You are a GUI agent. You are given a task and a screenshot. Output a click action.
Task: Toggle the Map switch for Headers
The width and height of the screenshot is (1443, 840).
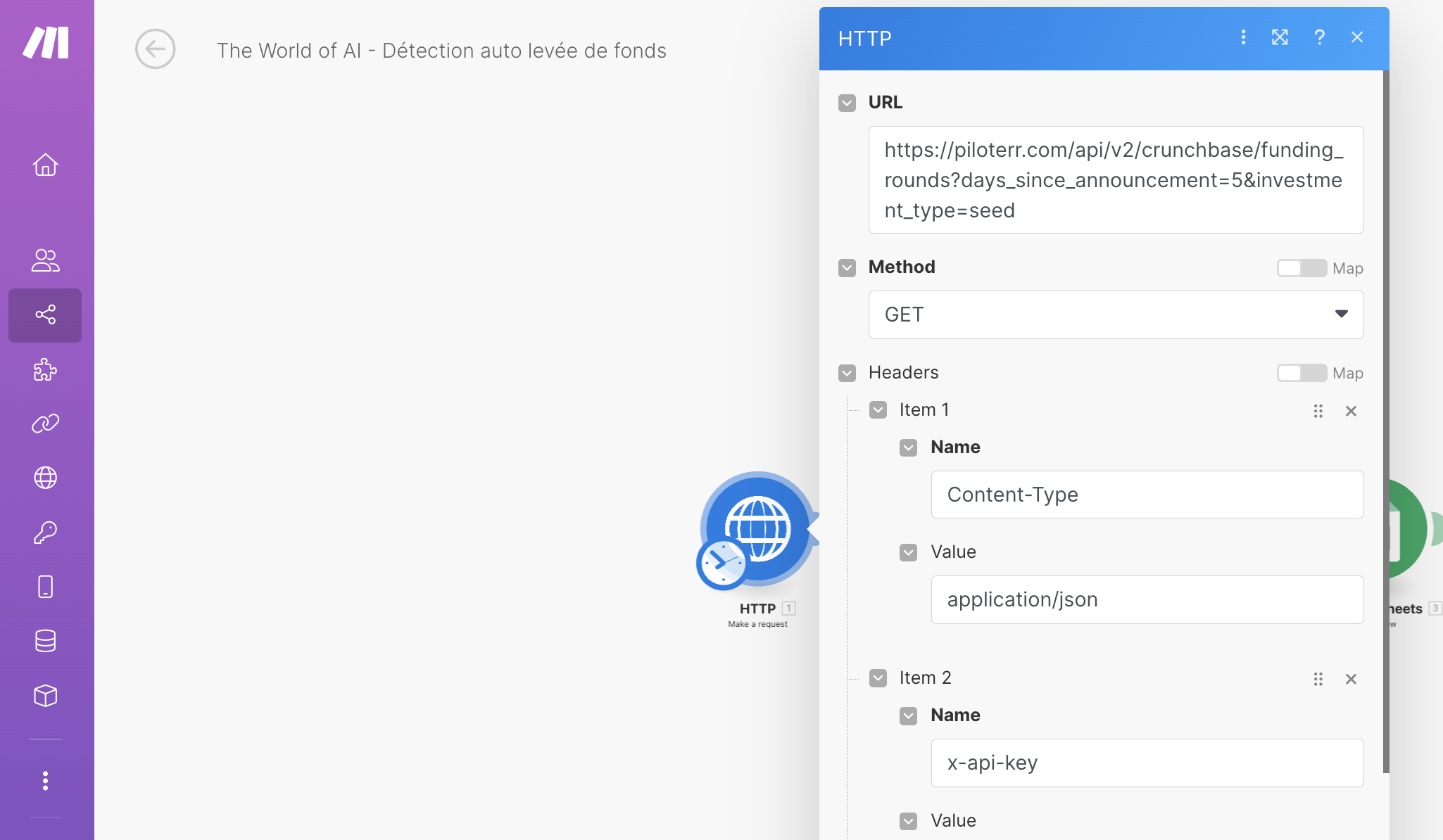(x=1301, y=373)
